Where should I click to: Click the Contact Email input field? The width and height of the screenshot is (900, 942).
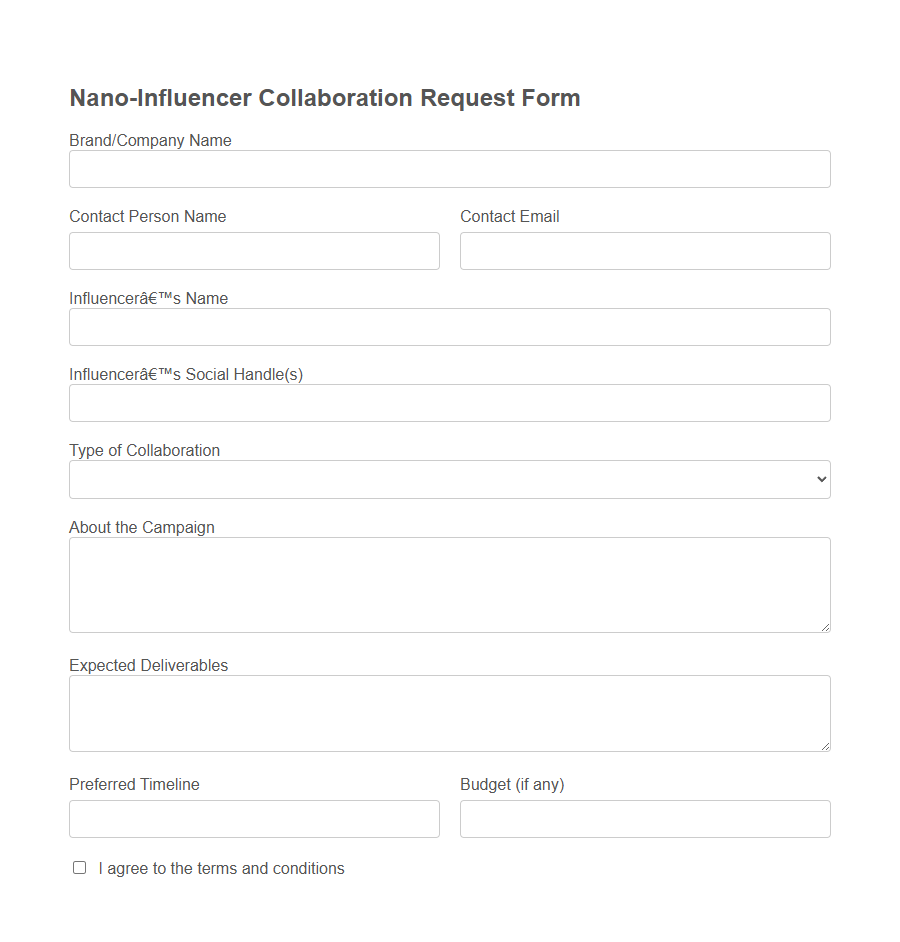pos(644,250)
